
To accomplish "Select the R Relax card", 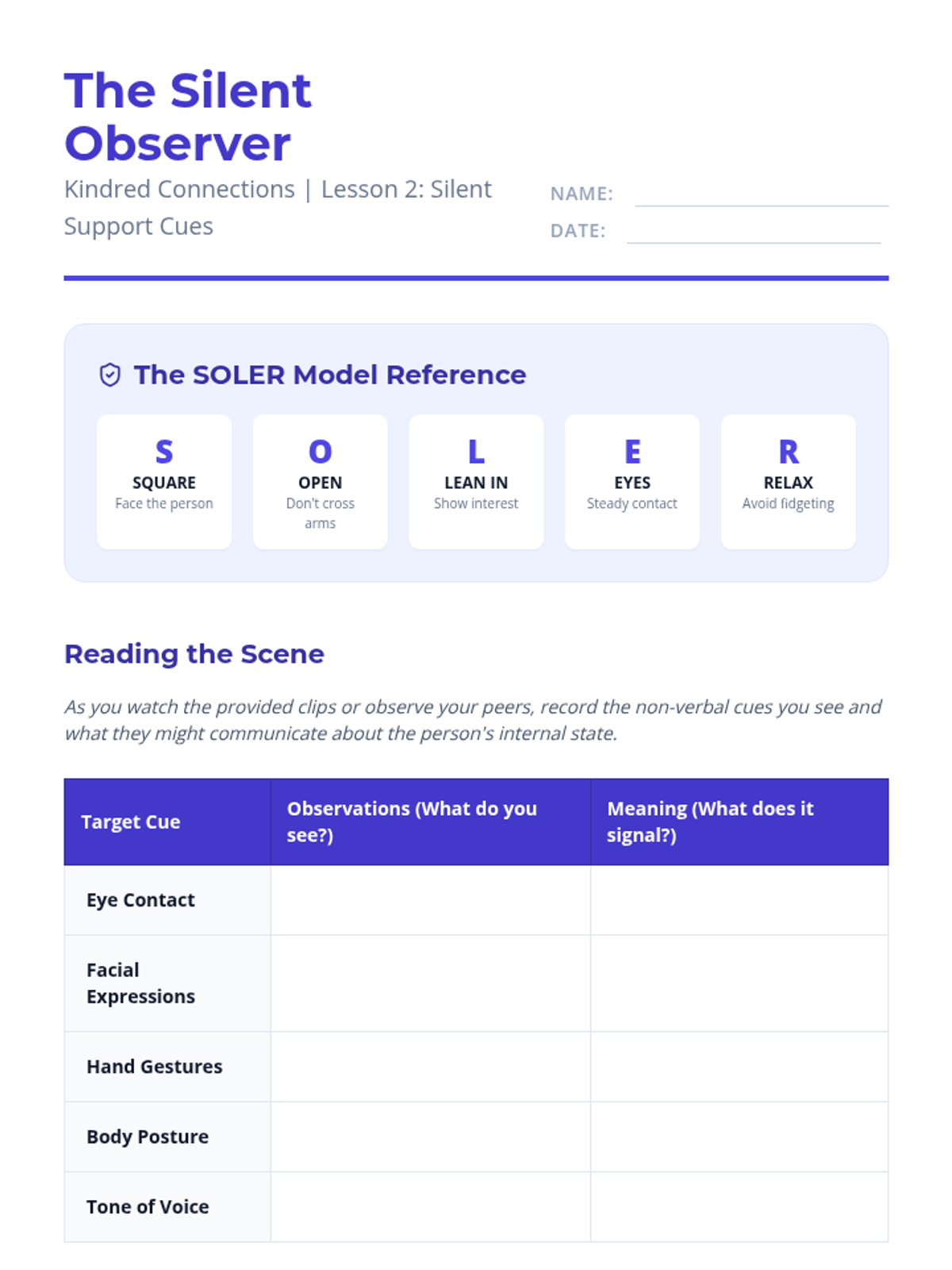I will click(789, 482).
